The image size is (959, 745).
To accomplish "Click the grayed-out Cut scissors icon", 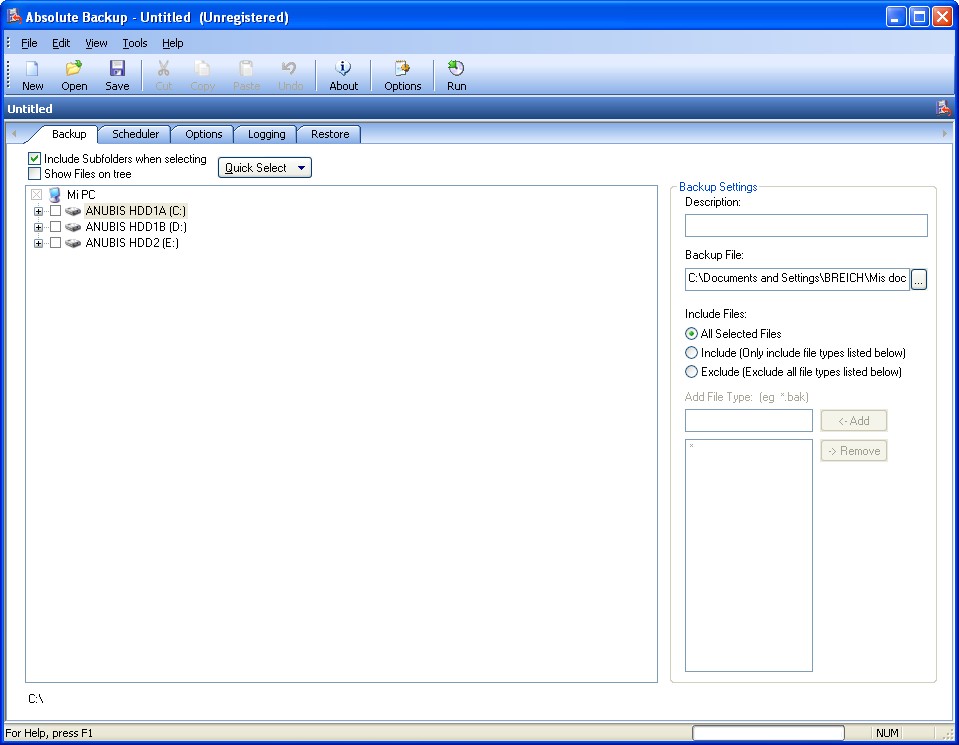I will click(163, 68).
